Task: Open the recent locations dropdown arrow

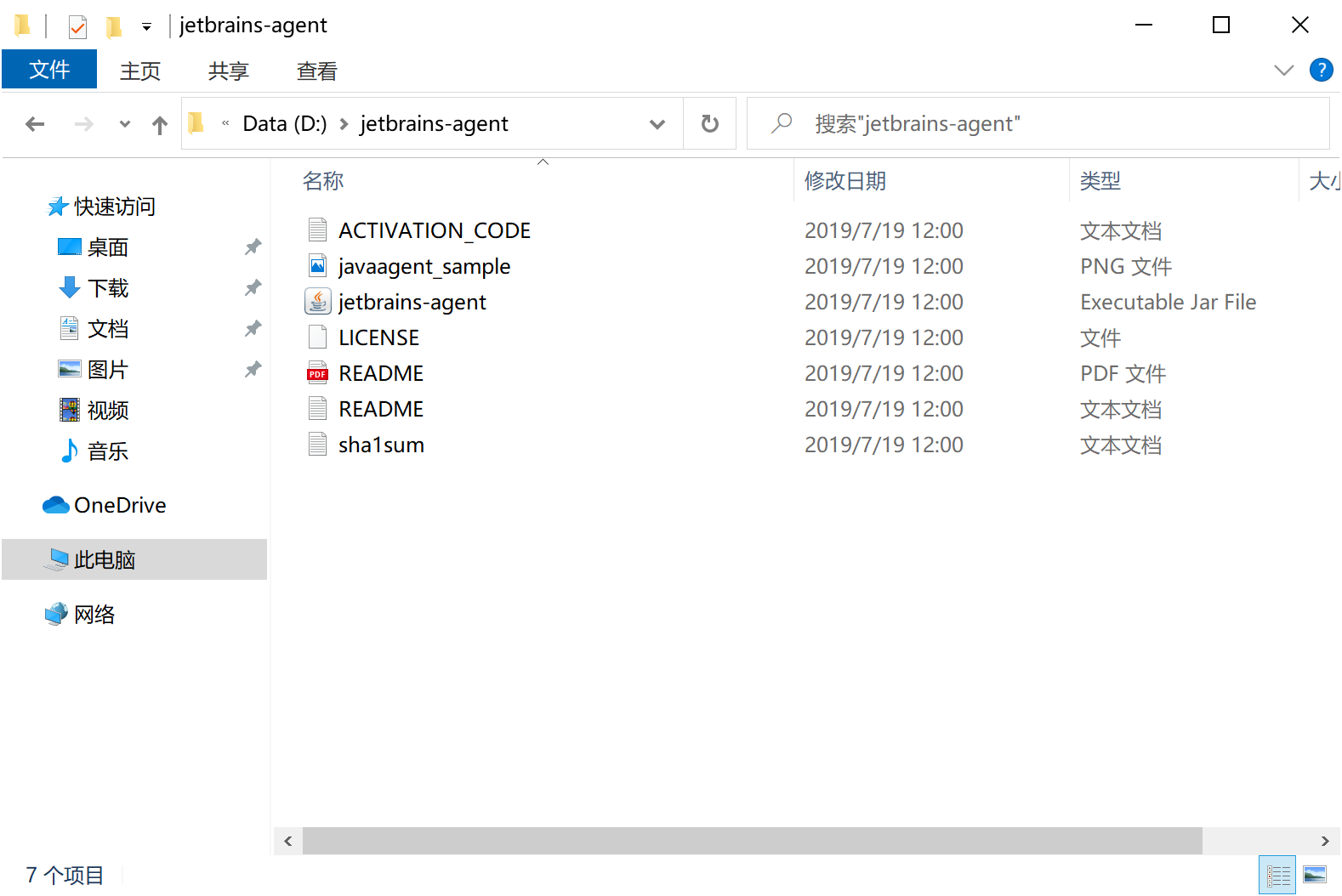Action: (x=125, y=125)
